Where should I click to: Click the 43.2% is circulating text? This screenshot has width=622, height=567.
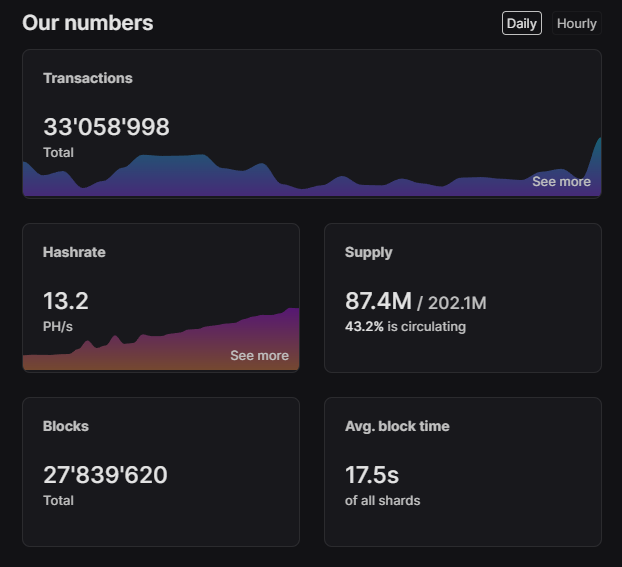(x=405, y=327)
